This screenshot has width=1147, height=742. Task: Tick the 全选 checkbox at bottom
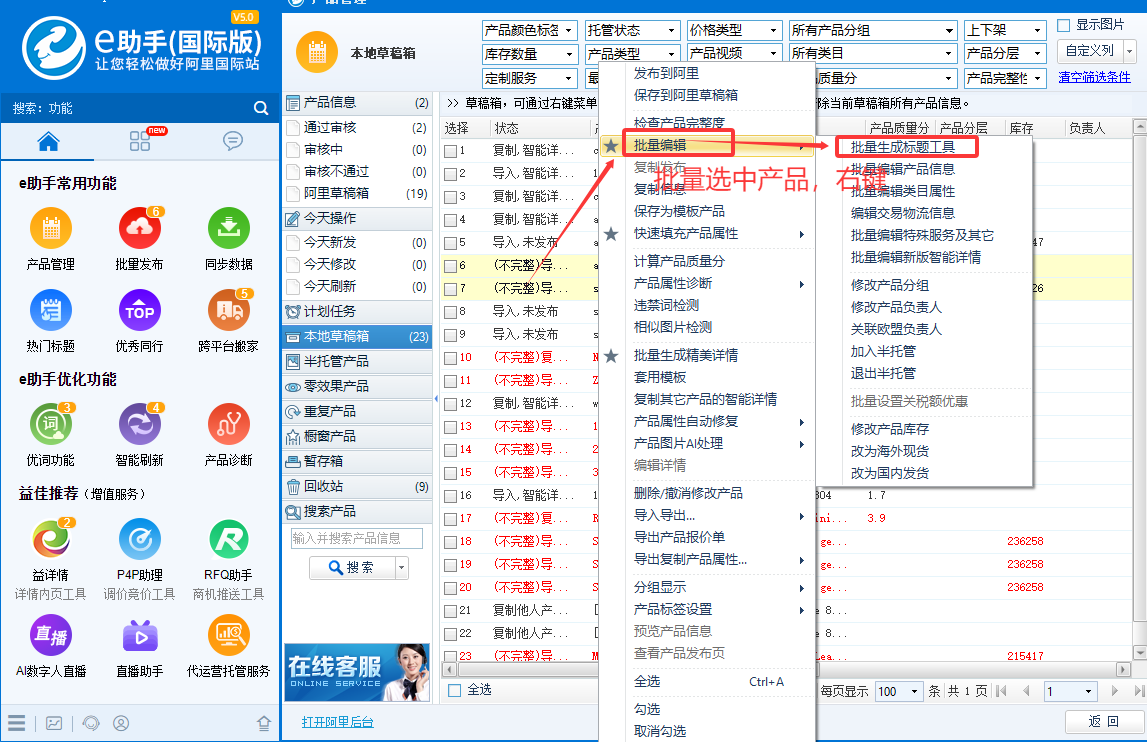(455, 690)
